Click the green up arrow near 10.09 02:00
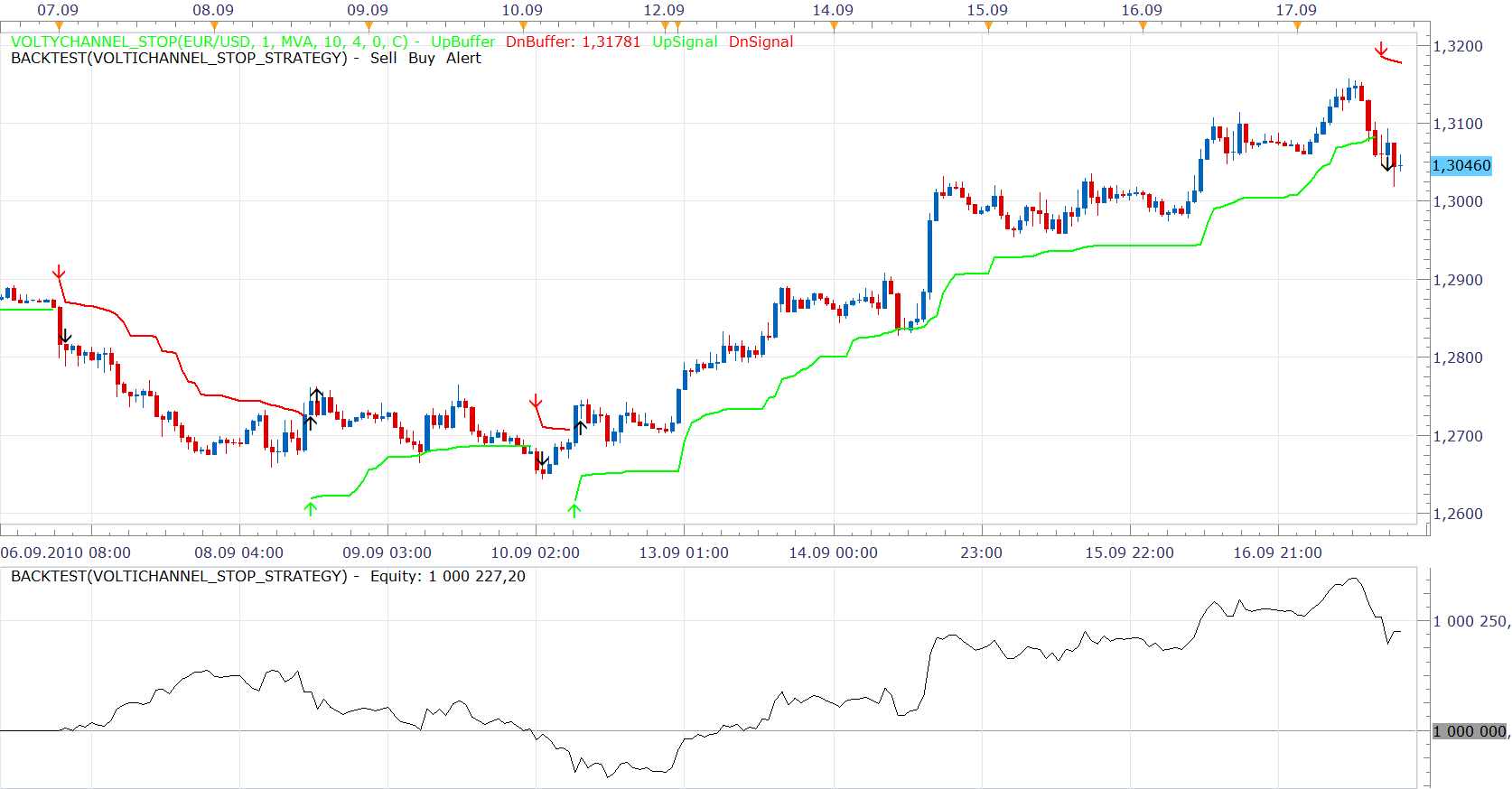 [x=574, y=510]
